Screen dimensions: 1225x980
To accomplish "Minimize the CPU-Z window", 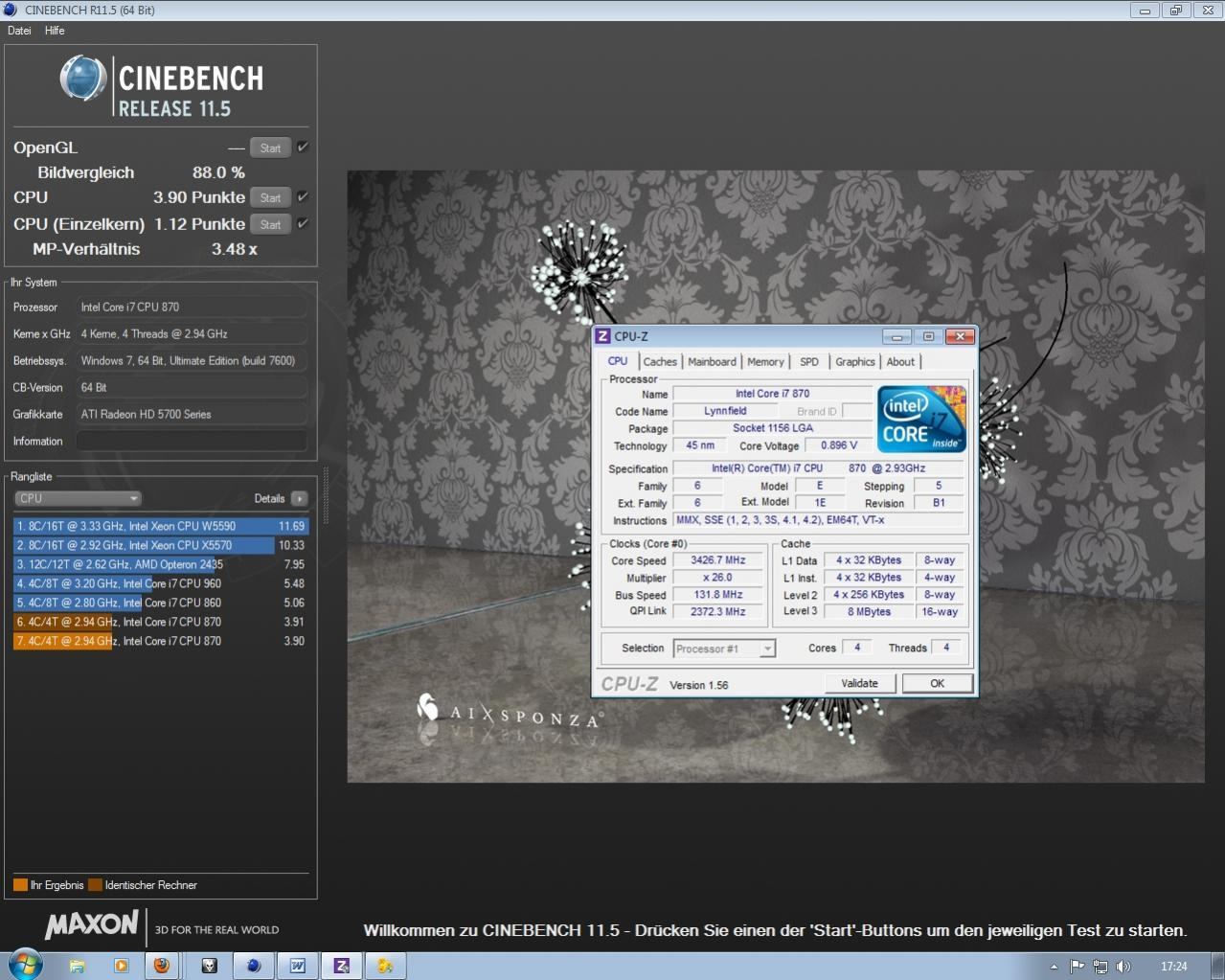I will click(x=896, y=336).
